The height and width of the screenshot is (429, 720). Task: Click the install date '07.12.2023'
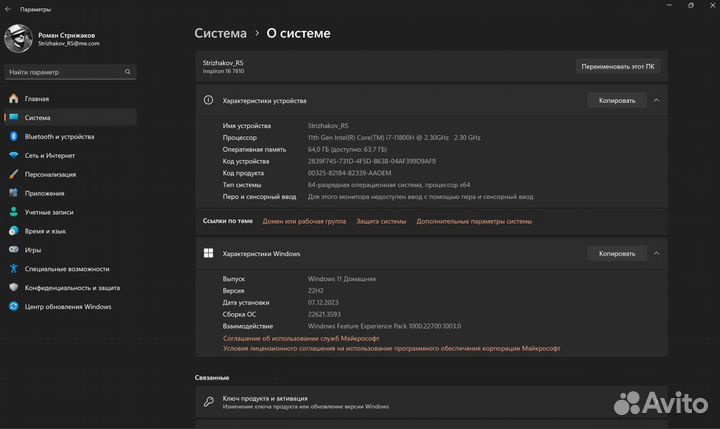click(323, 303)
